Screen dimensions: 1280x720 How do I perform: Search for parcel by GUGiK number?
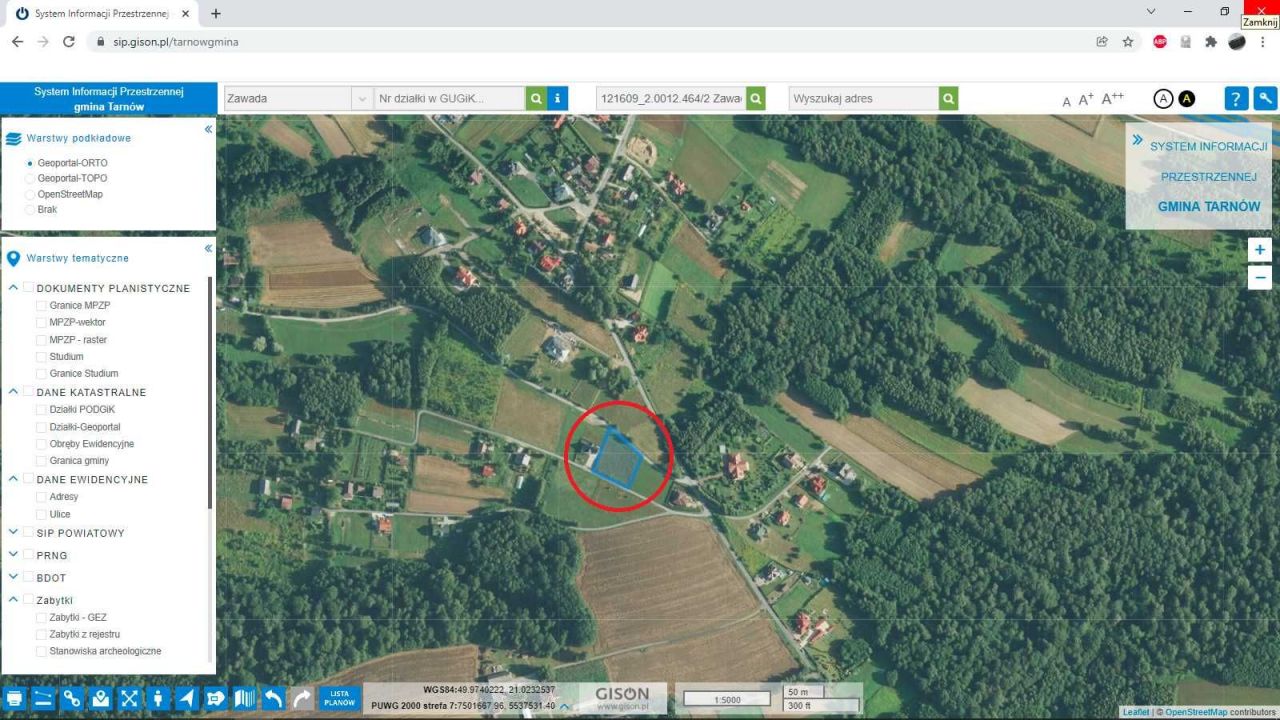(536, 98)
